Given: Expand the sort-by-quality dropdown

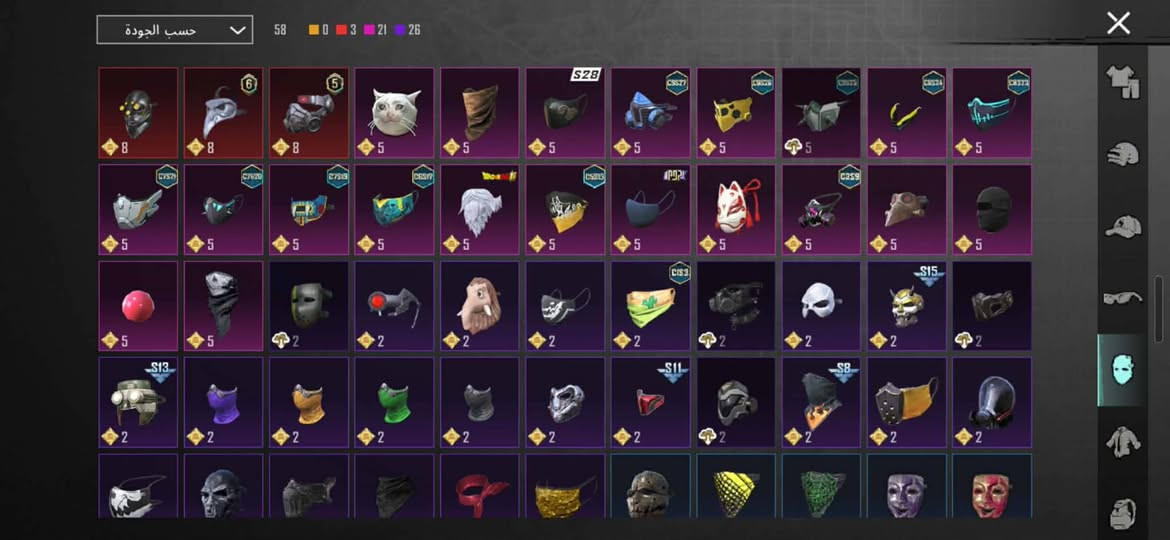Looking at the screenshot, I should [175, 30].
